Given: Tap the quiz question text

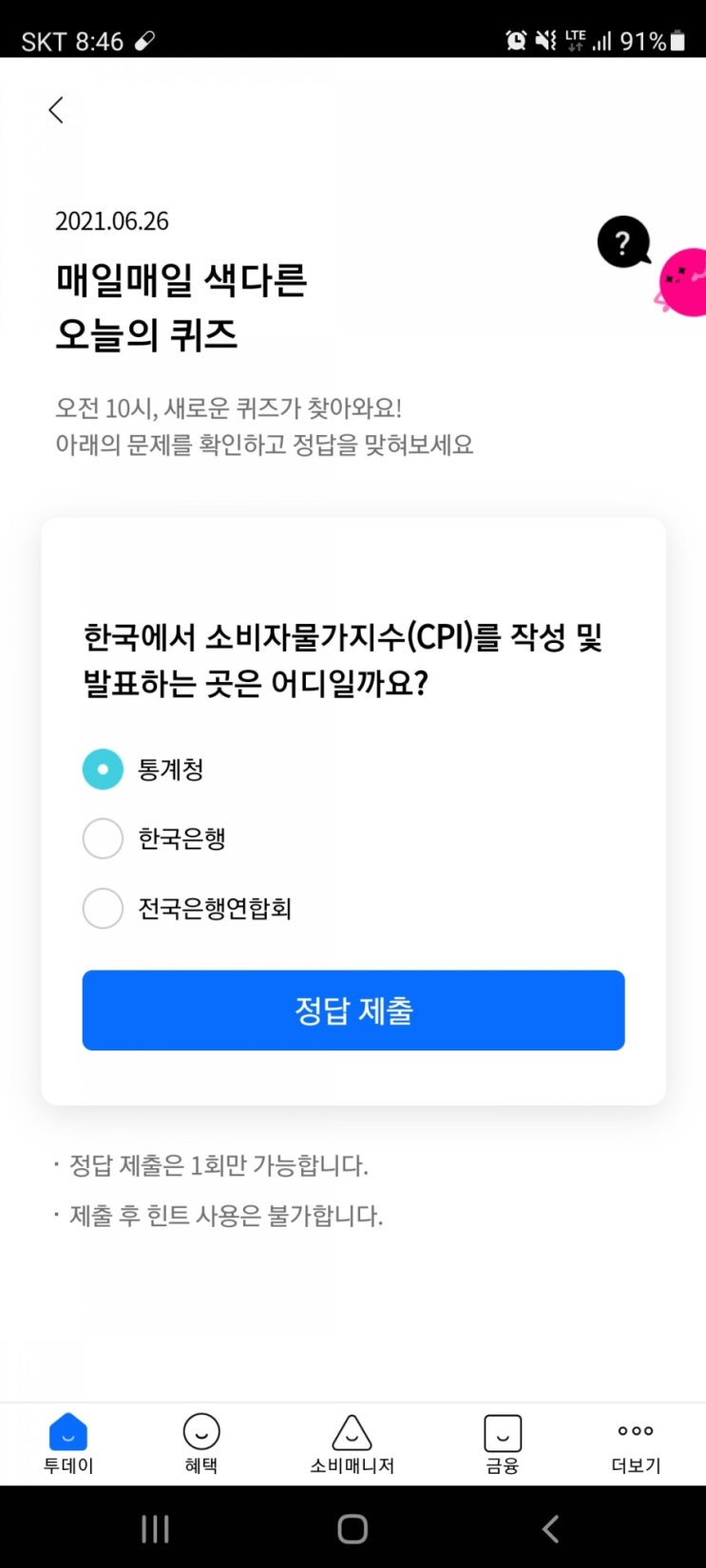Looking at the screenshot, I should [343, 659].
